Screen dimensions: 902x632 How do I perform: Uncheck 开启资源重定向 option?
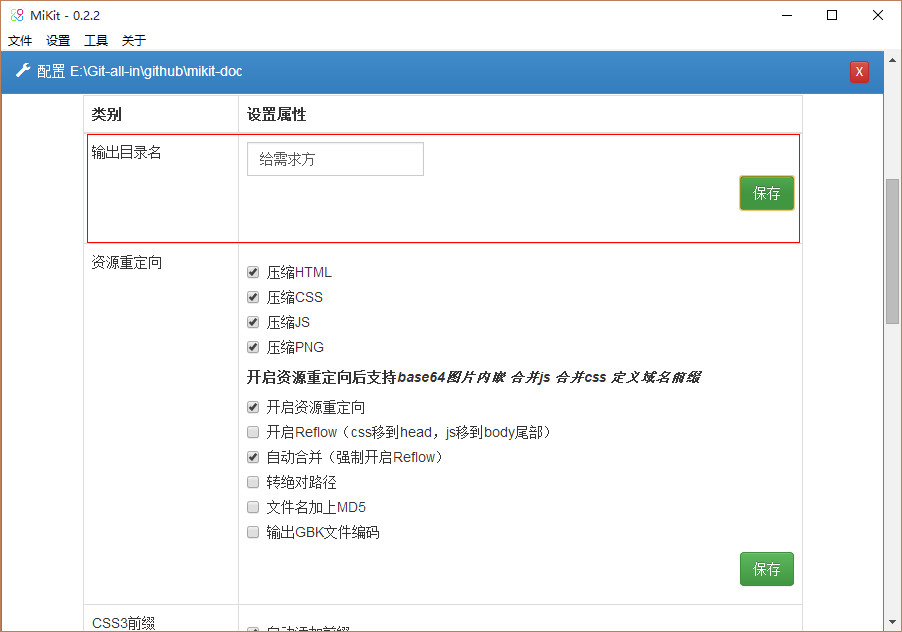tap(253, 407)
